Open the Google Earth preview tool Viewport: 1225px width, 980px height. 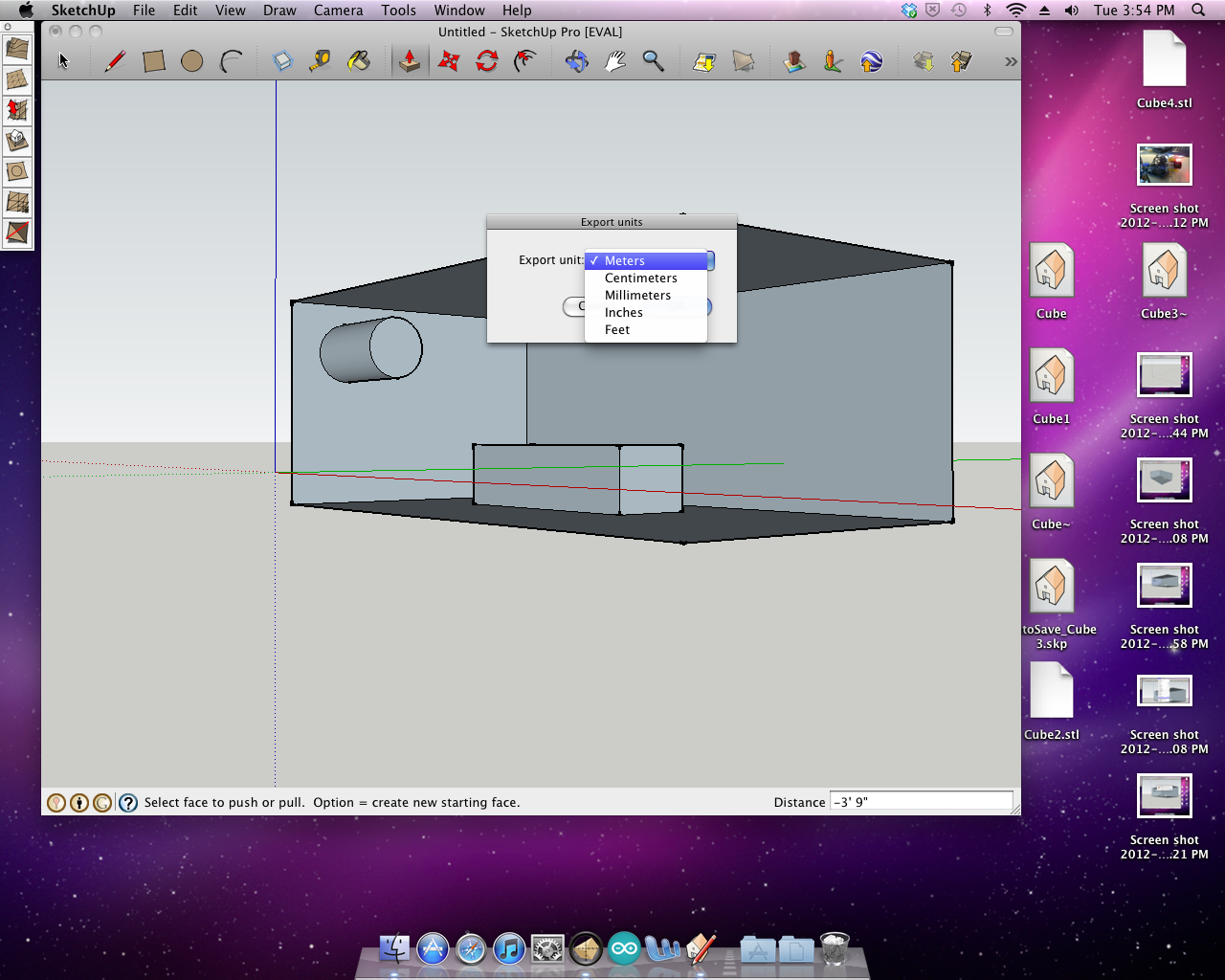[x=871, y=60]
